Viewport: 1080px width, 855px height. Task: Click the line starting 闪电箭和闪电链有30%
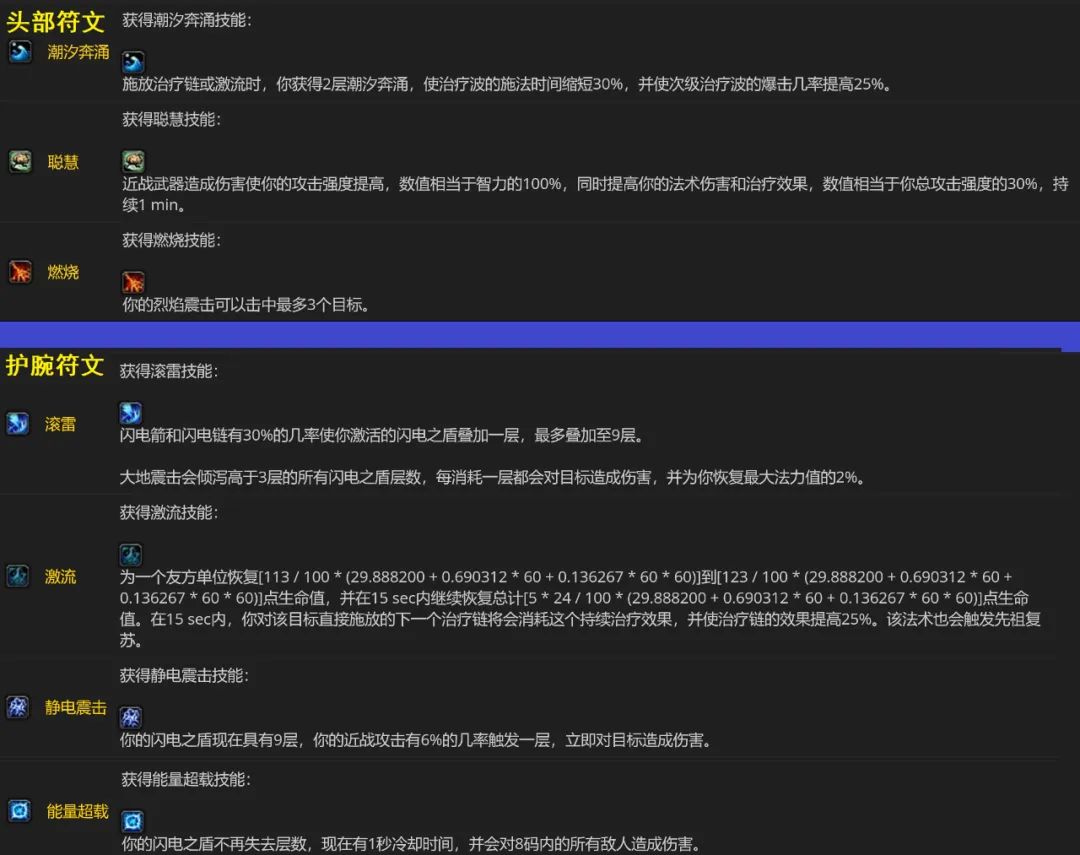[382, 435]
